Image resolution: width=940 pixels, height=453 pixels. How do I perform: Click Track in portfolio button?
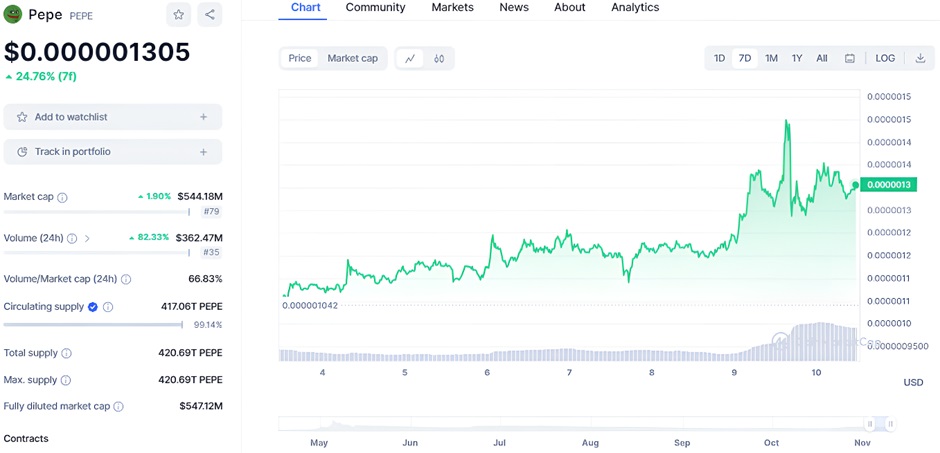click(x=112, y=152)
